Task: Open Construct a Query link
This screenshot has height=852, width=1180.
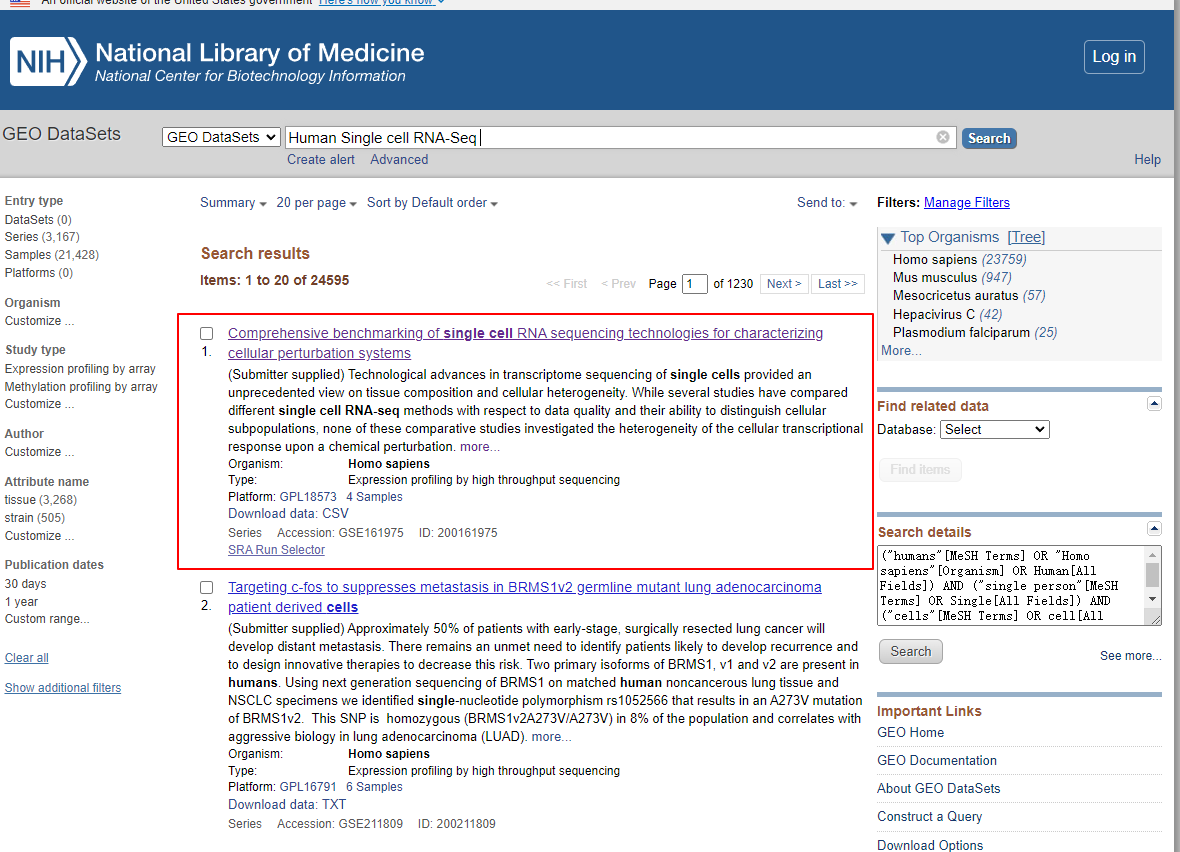Action: 929,817
